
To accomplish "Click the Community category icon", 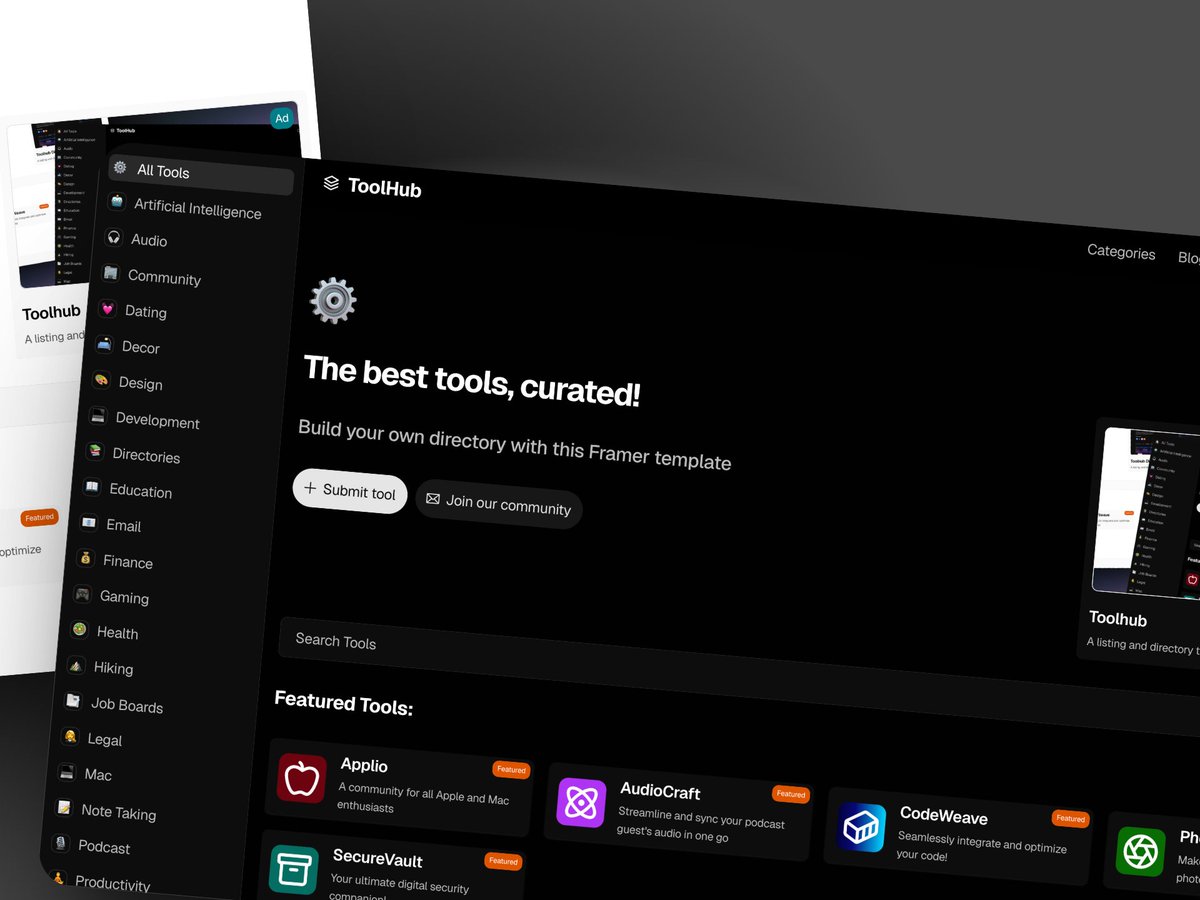I will (110, 273).
